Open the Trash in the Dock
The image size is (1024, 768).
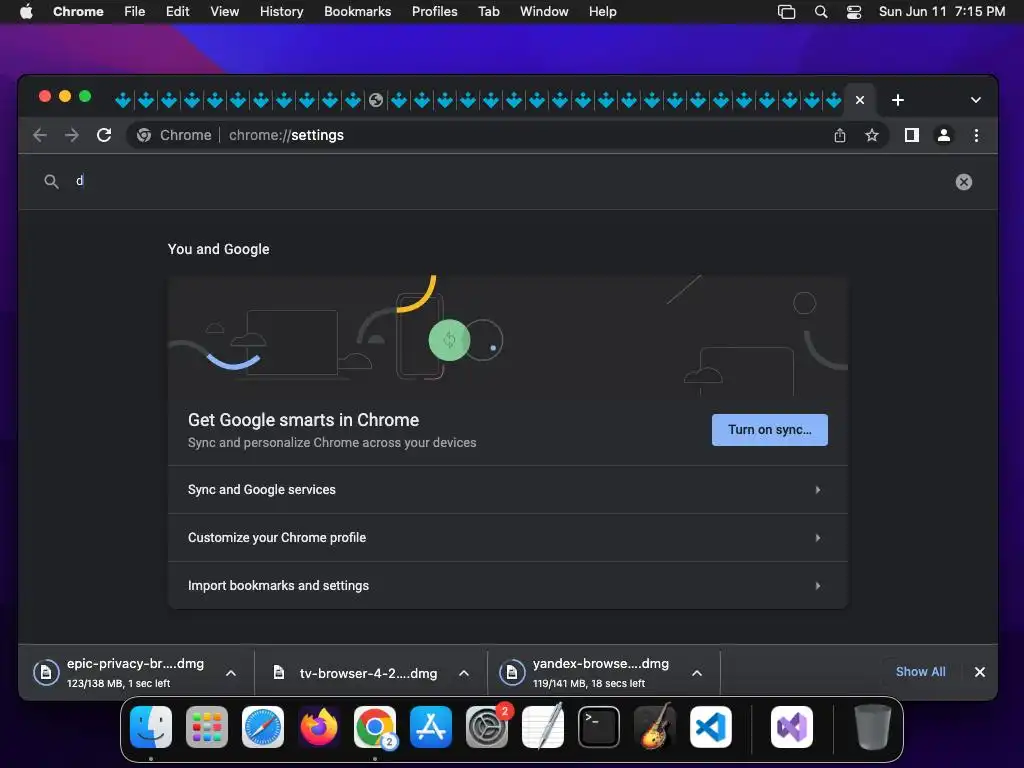872,727
